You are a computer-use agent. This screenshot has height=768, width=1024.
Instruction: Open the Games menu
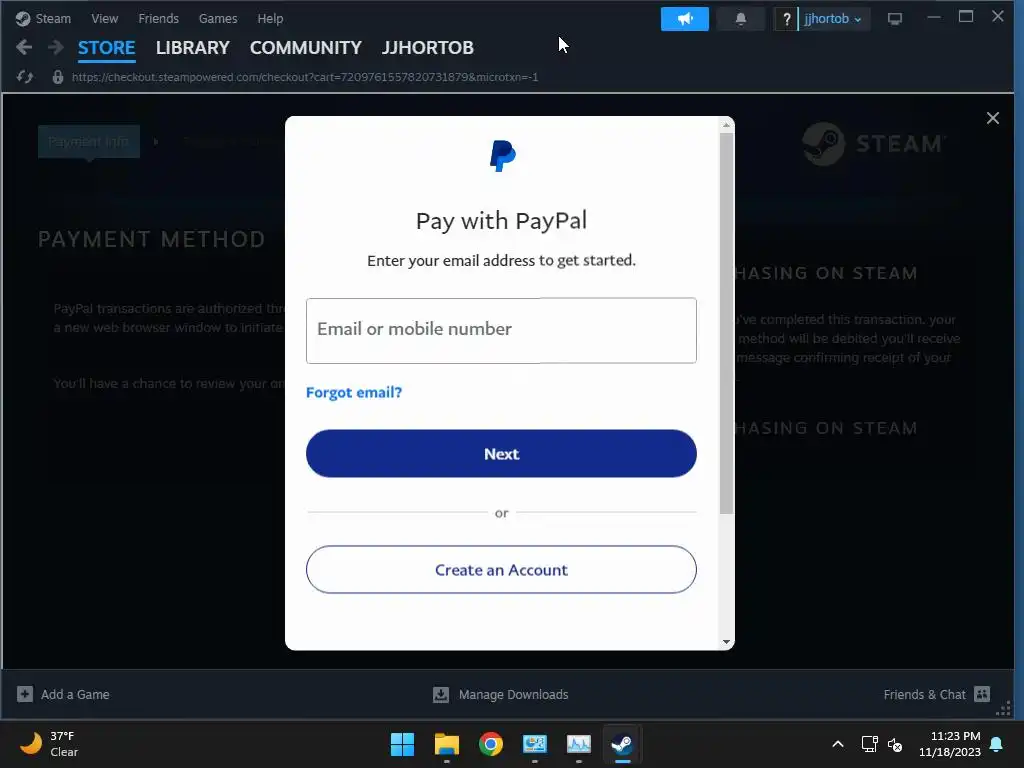(217, 18)
